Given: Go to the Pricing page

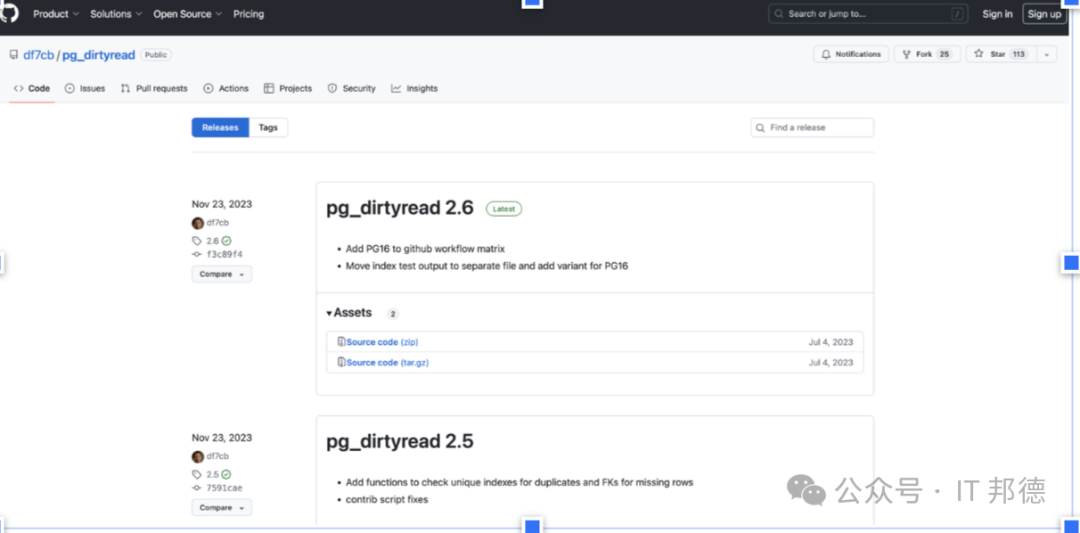Looking at the screenshot, I should click(248, 14).
